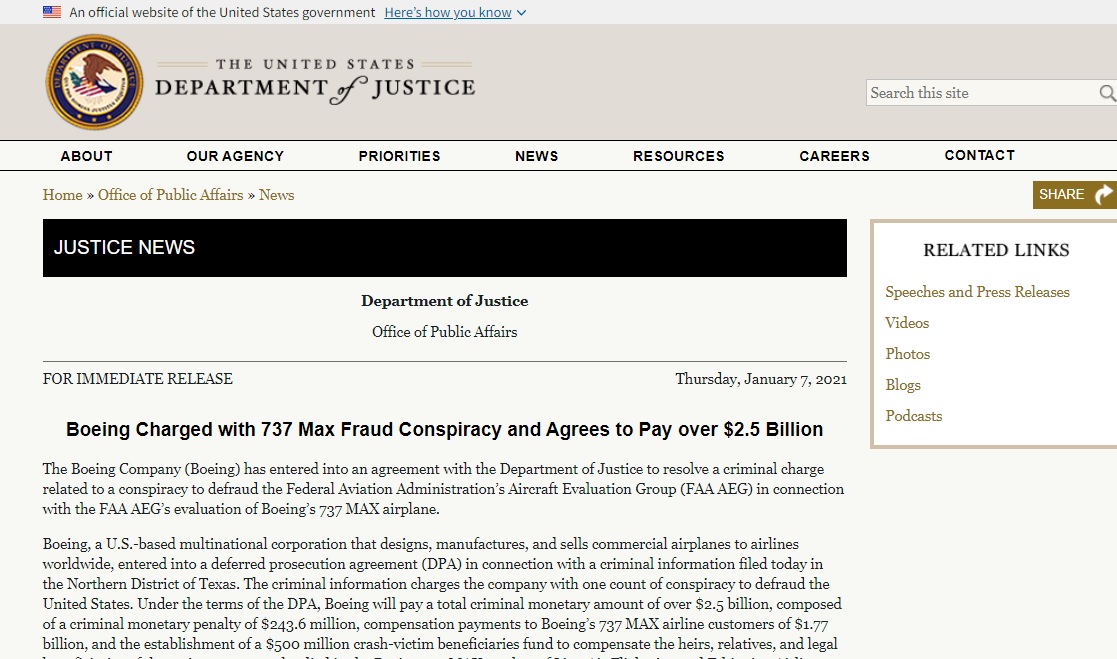
Task: Click the search magnifying glass icon
Action: (x=1107, y=93)
